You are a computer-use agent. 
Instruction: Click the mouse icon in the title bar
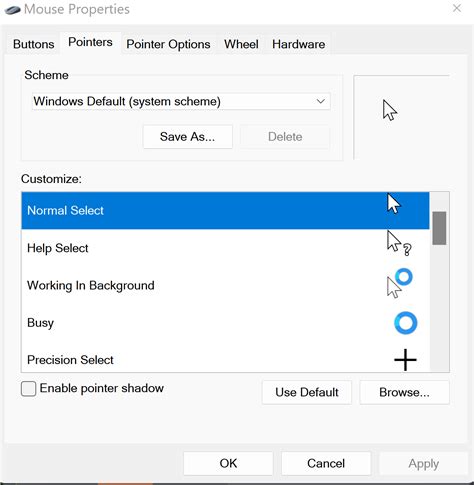13,10
